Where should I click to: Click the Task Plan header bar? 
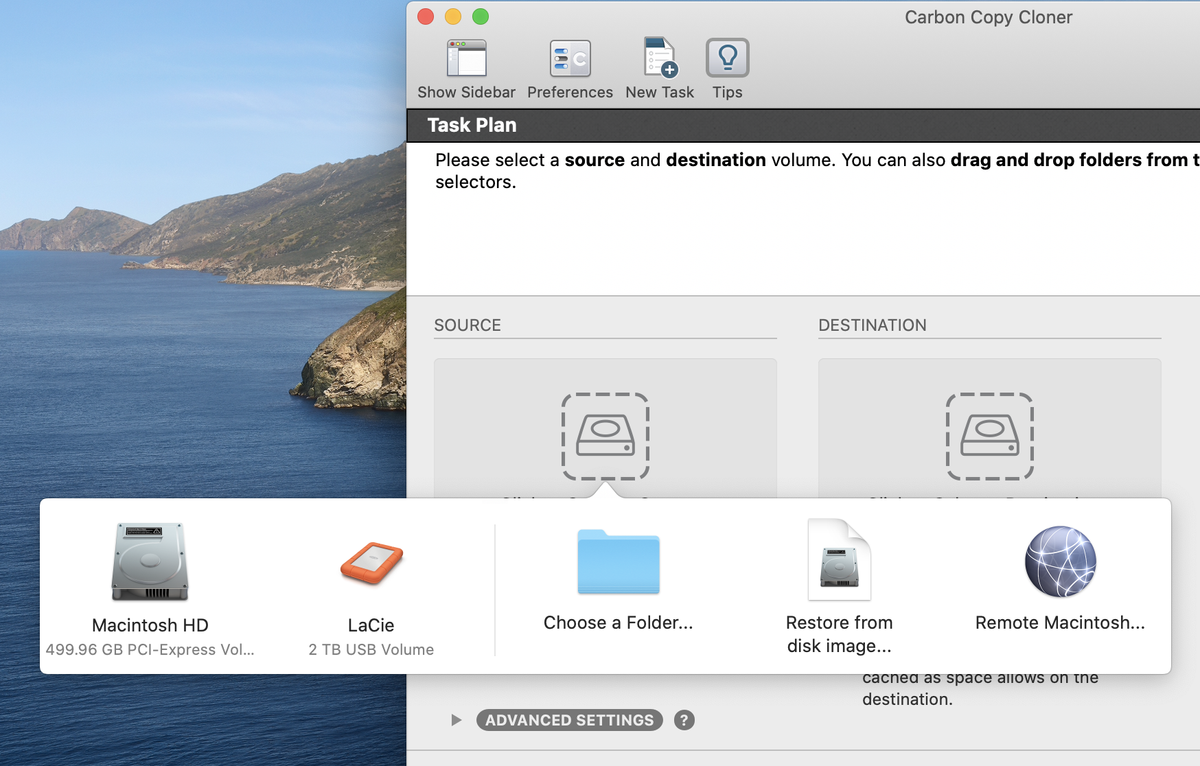(x=470, y=125)
